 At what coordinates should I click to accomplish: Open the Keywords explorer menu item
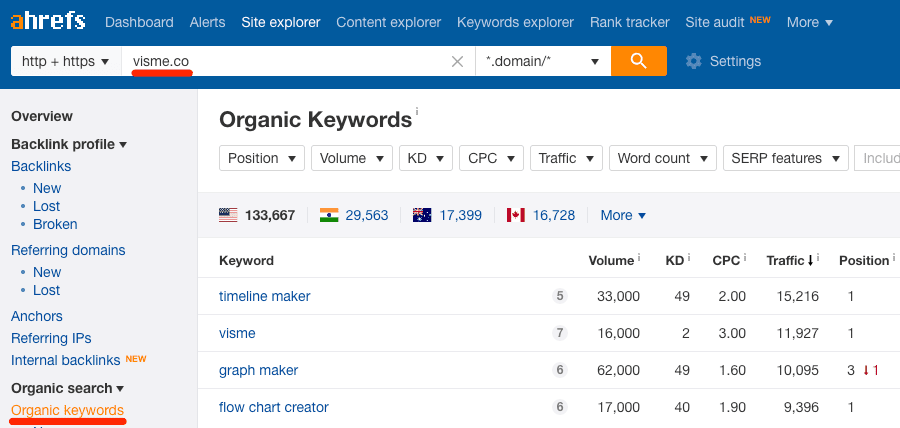point(515,22)
